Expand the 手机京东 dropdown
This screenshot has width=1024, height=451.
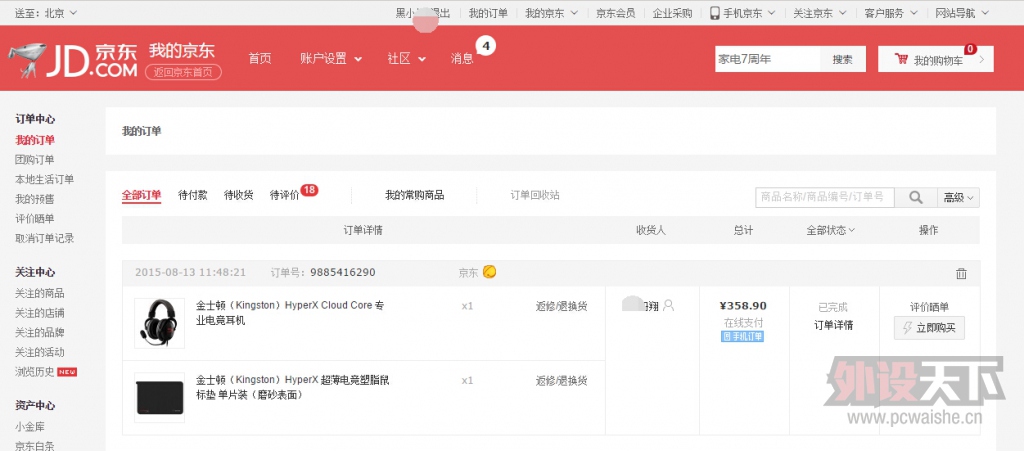click(x=743, y=12)
